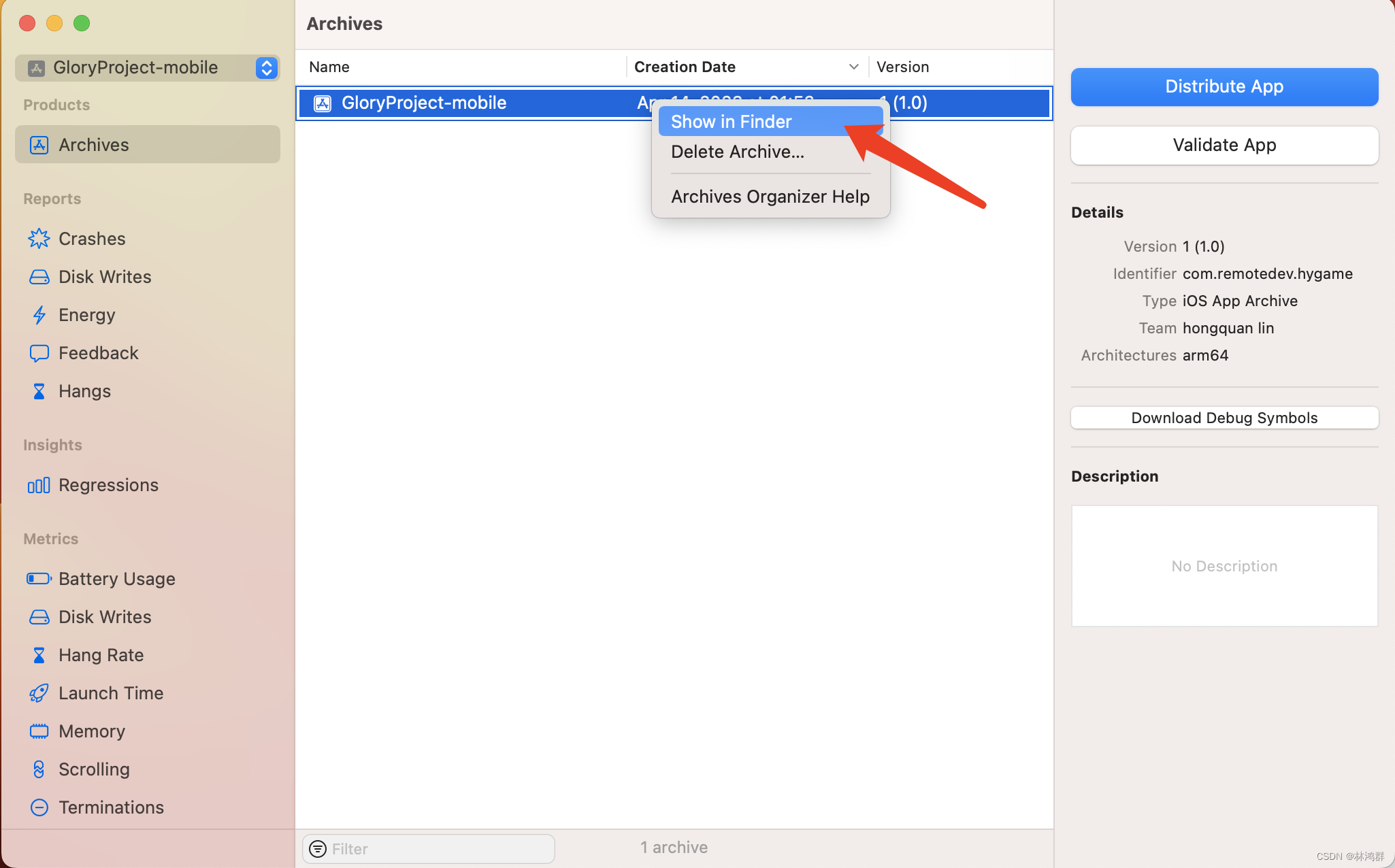
Task: Click Download Debug Symbols button
Action: pos(1224,418)
